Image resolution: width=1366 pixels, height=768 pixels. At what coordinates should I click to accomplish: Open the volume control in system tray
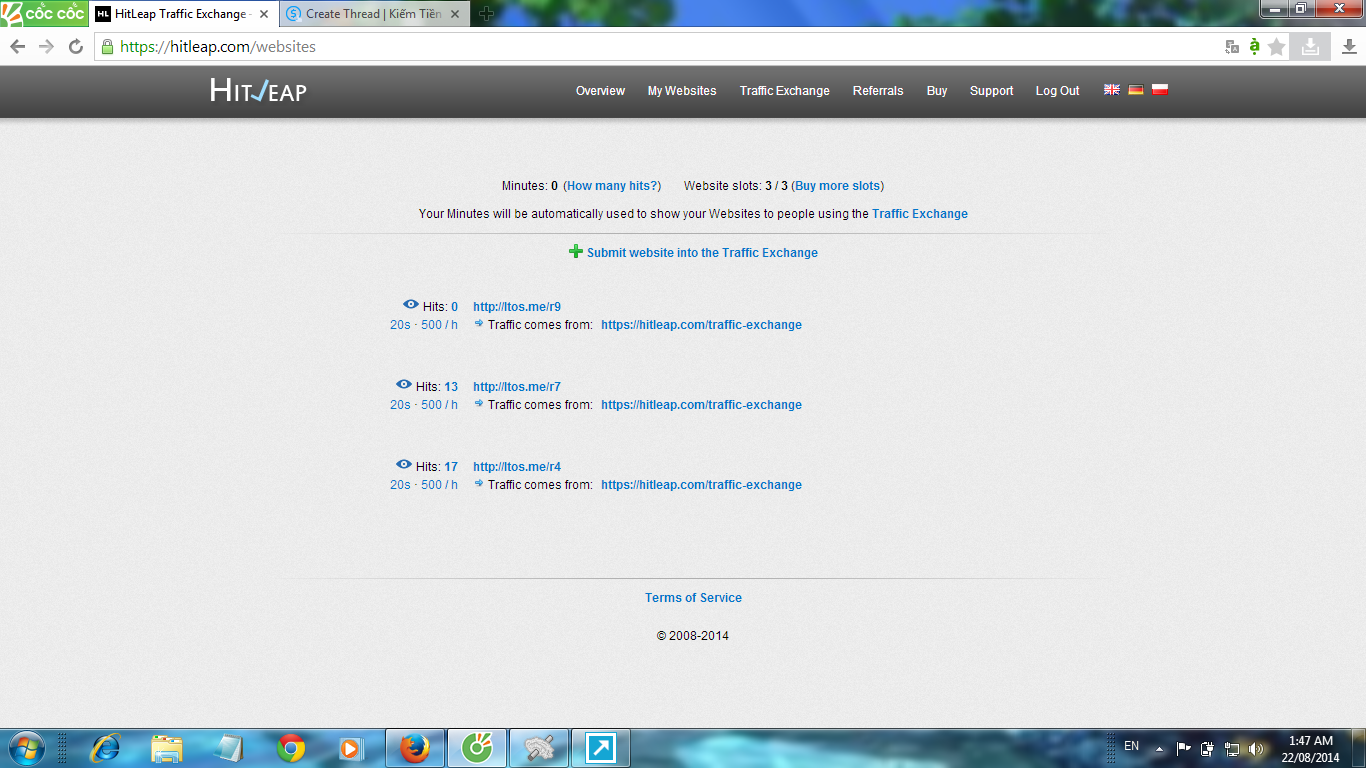(1256, 748)
